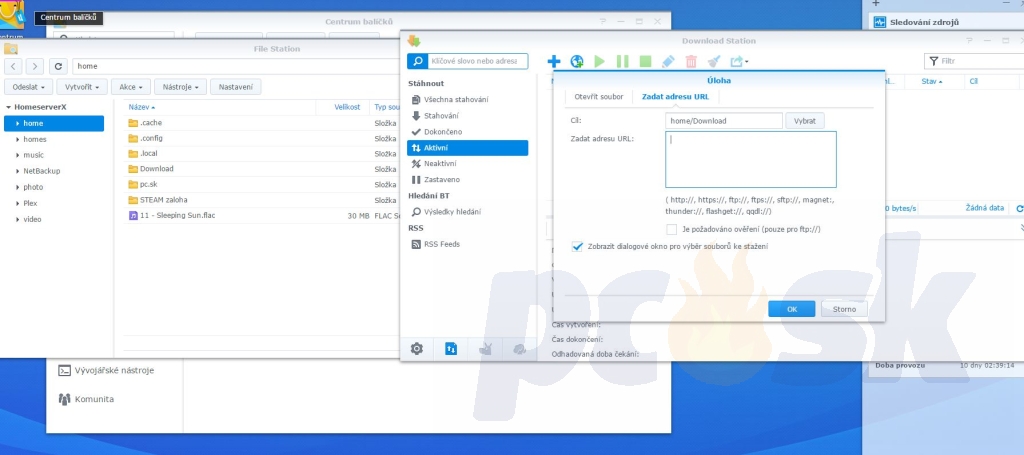
Task: Click the Cíl field showing home/Download
Action: (724, 121)
